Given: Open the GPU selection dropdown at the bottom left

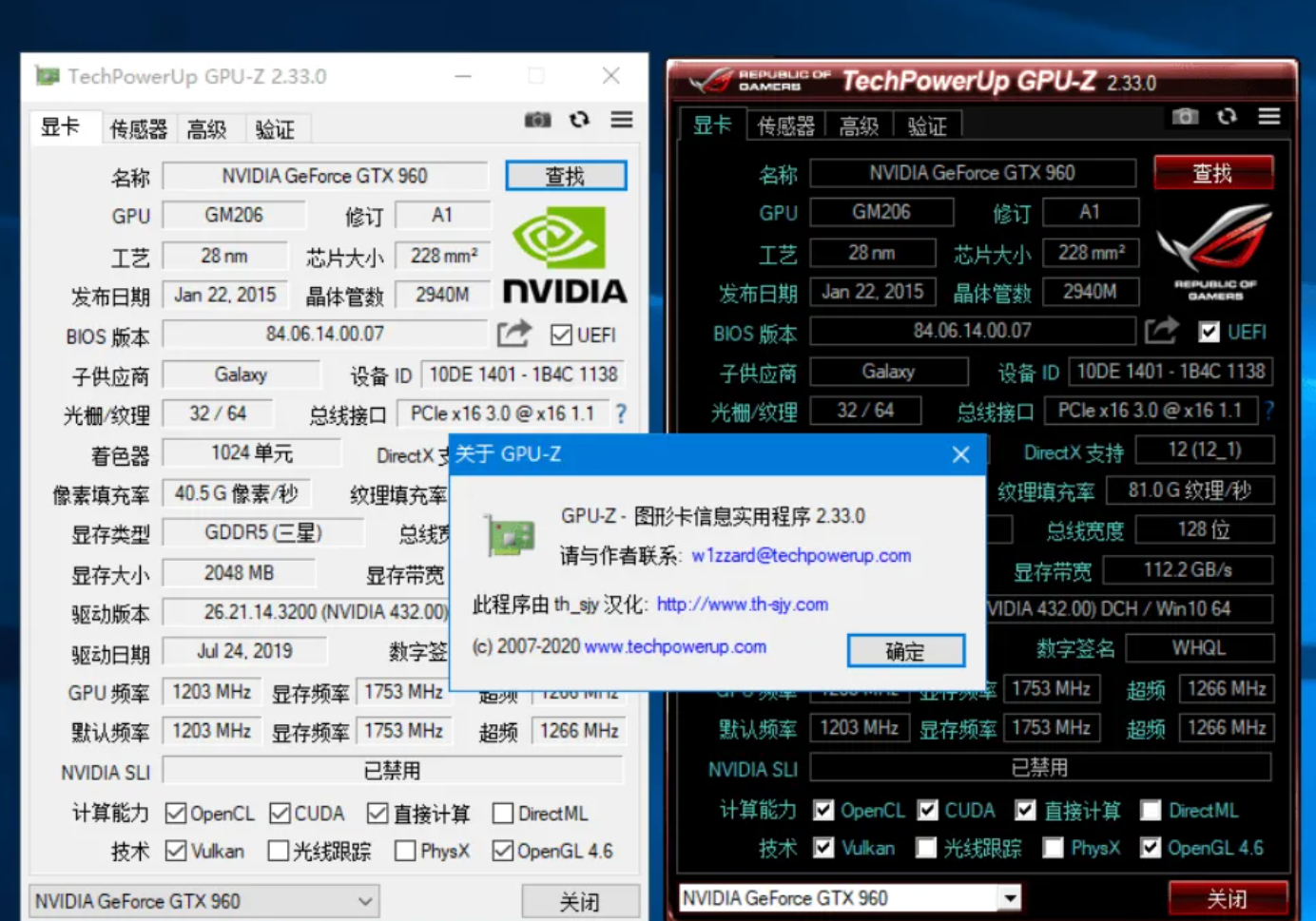Looking at the screenshot, I should point(363,900).
